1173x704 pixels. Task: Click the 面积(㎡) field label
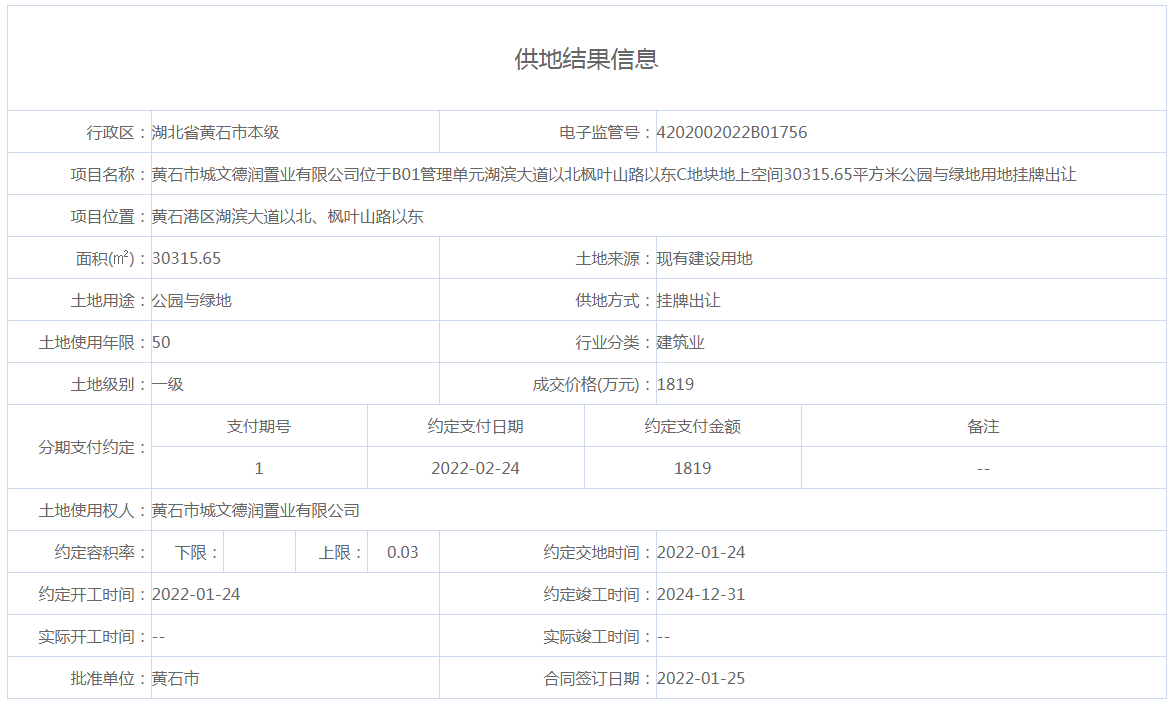112,258
